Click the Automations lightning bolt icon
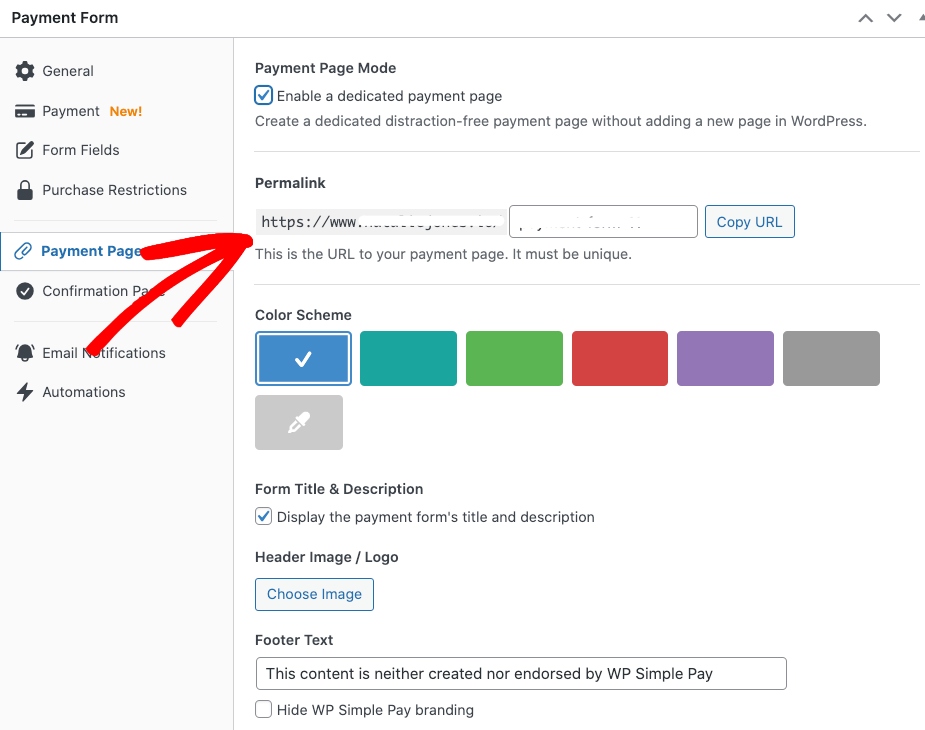The width and height of the screenshot is (925, 730). point(25,392)
